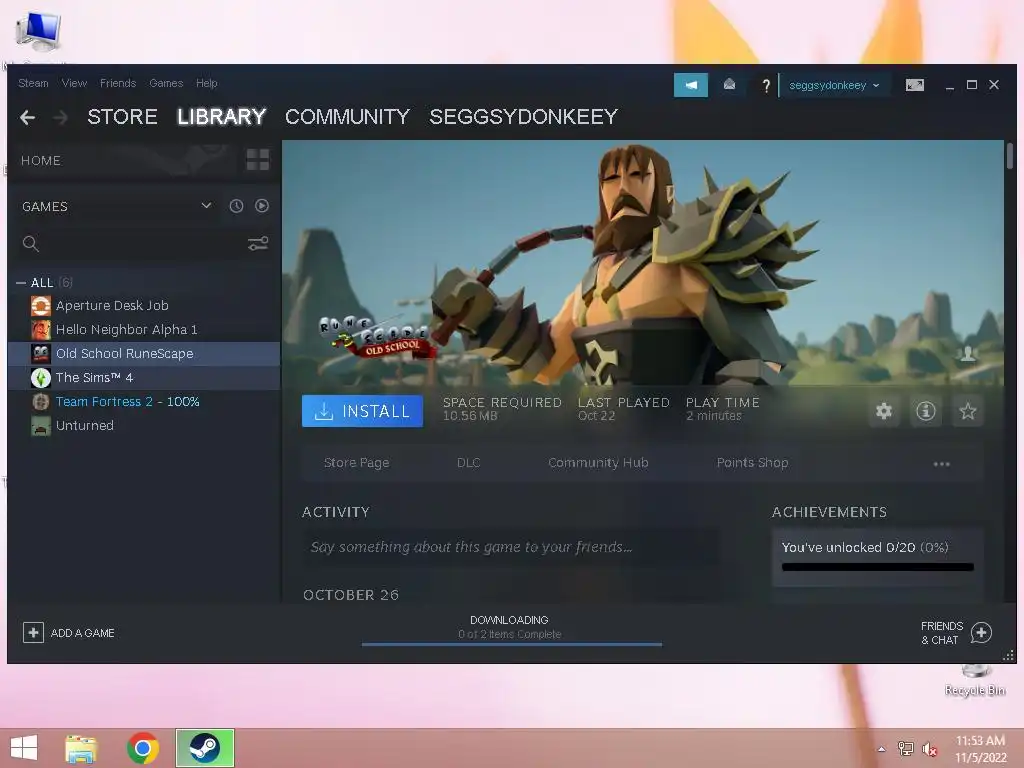
Task: Toggle ready-to-play filter icon
Action: tap(262, 206)
